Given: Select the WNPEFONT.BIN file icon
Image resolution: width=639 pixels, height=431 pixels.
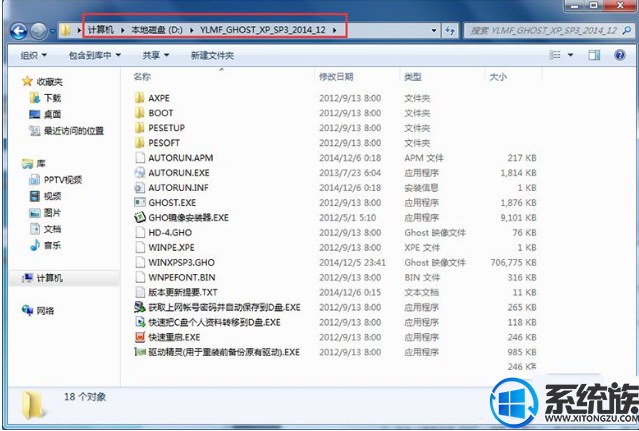Looking at the screenshot, I should tap(140, 277).
